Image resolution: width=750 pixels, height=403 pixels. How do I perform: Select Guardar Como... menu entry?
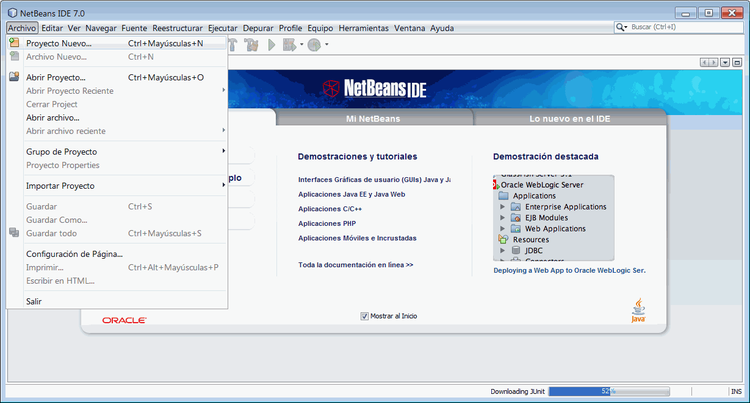click(x=117, y=220)
